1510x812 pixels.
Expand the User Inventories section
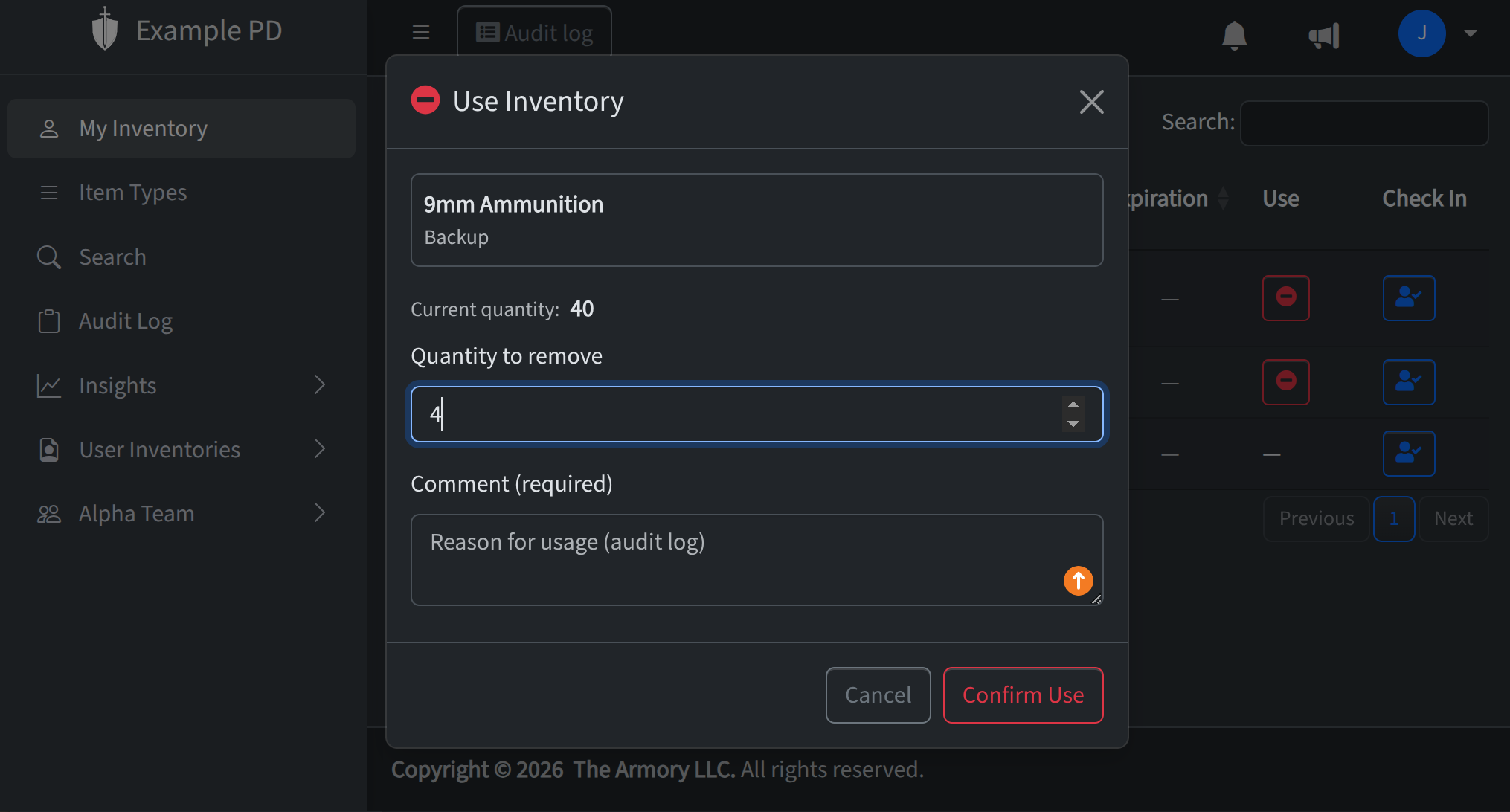coord(159,449)
